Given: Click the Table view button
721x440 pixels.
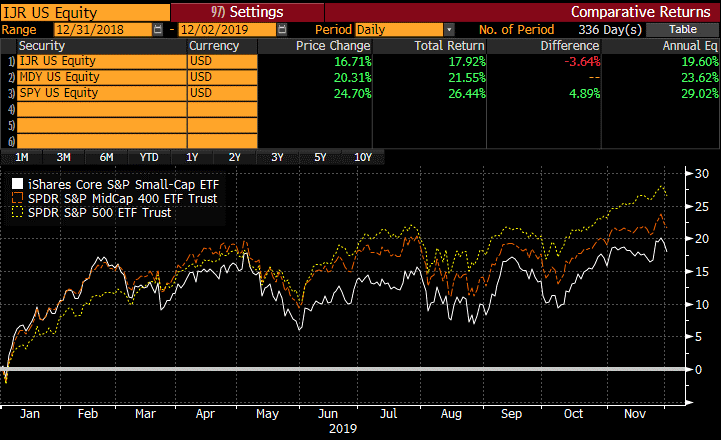Looking at the screenshot, I should [683, 29].
